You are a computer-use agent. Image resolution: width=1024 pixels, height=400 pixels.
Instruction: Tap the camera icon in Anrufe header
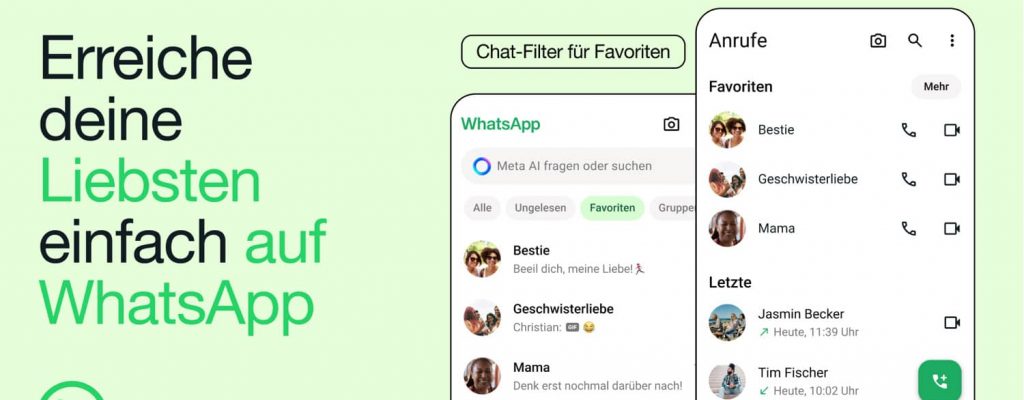coord(878,41)
